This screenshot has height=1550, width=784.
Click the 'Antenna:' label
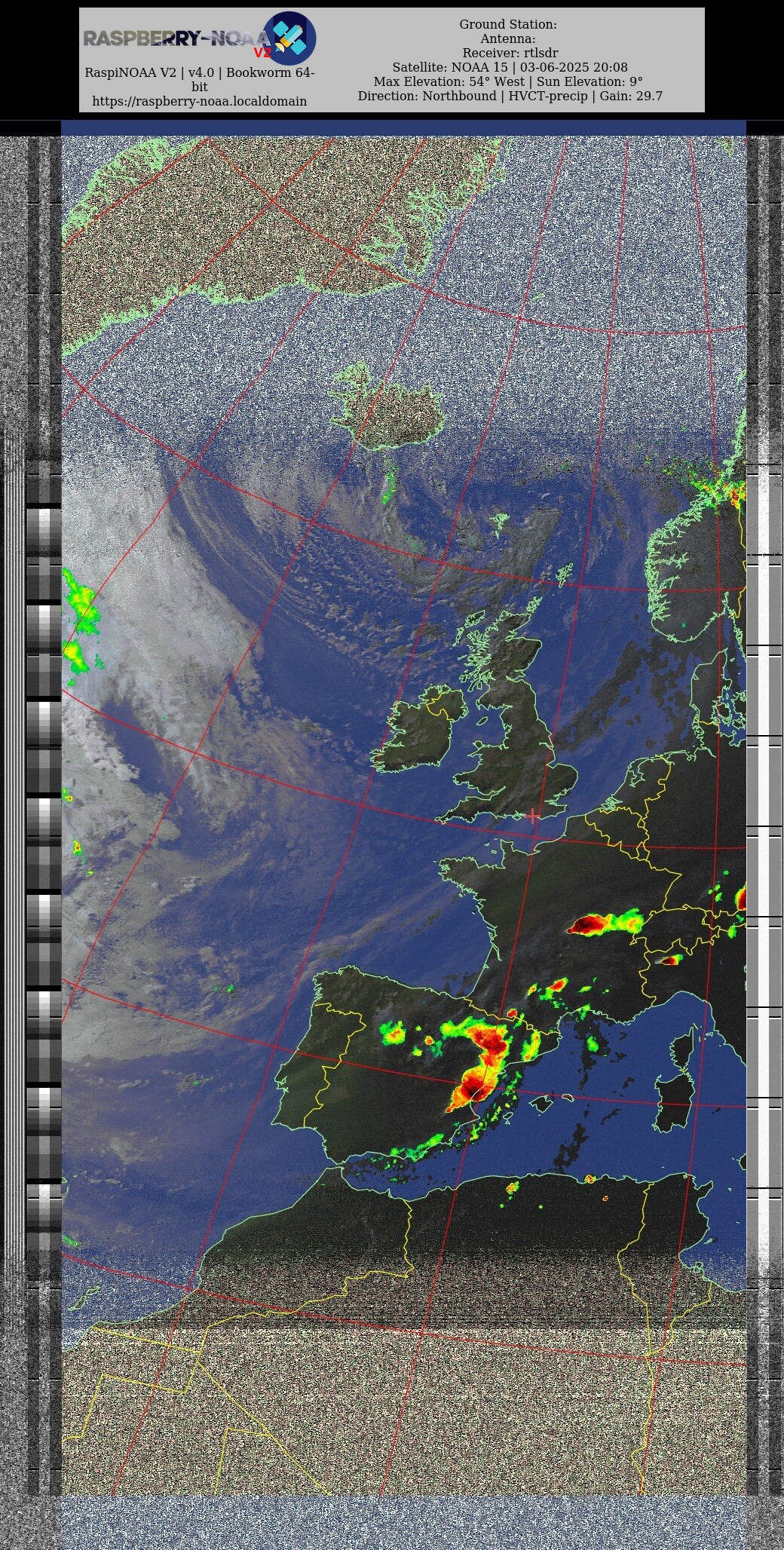click(x=508, y=38)
